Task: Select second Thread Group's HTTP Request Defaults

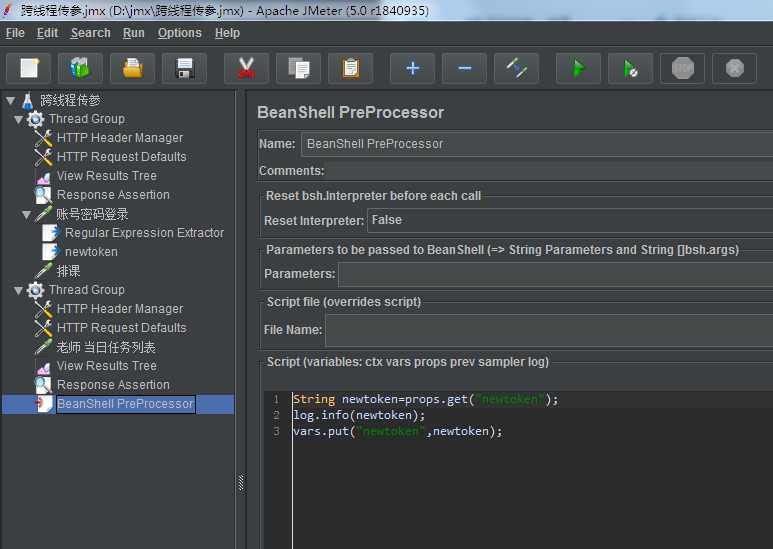Action: [122, 328]
